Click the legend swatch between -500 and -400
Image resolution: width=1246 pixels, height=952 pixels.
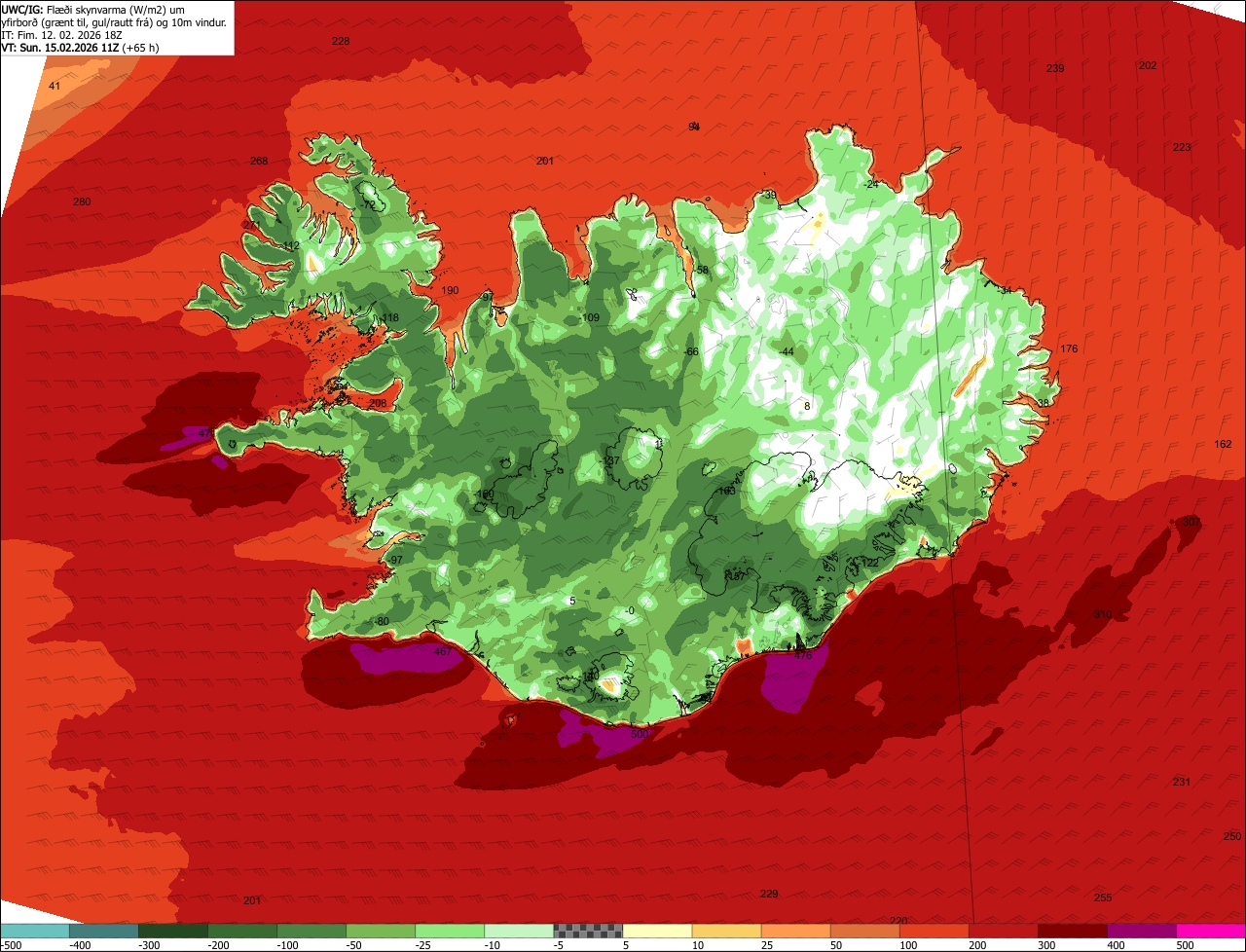point(34,931)
